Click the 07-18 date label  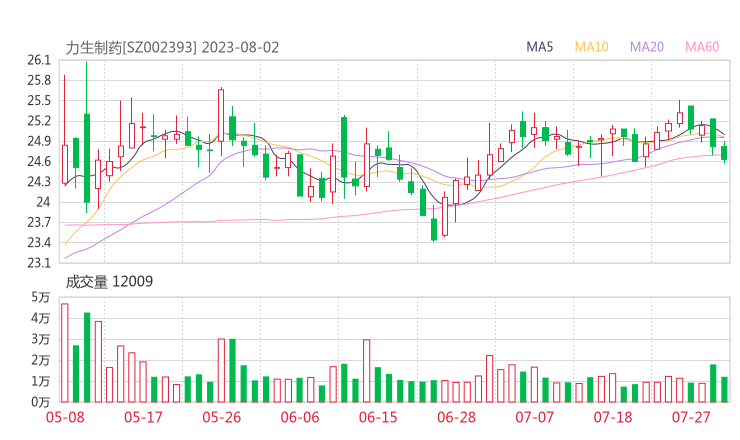point(613,417)
